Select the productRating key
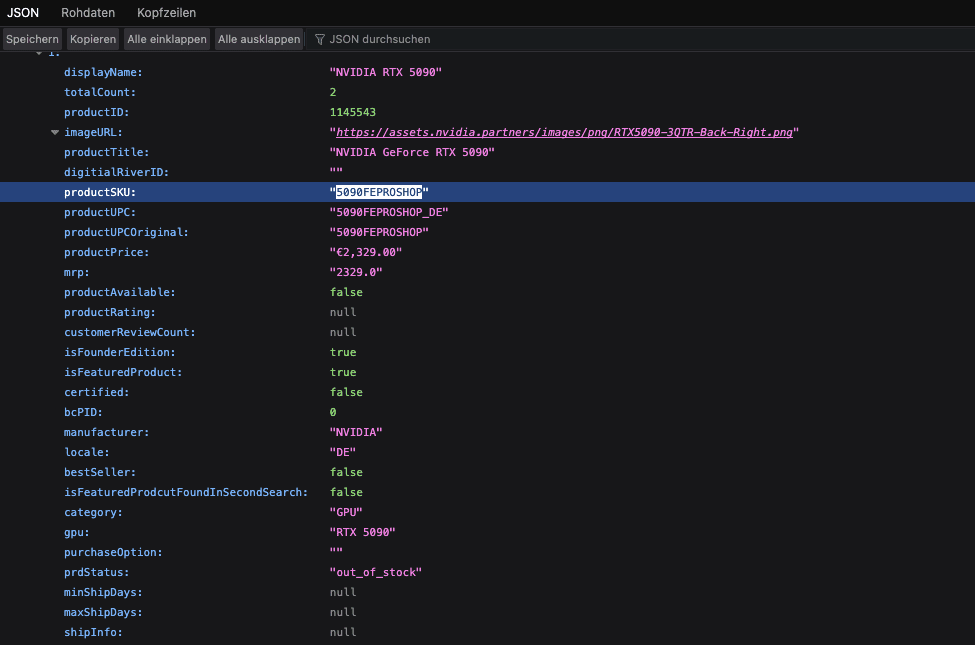The width and height of the screenshot is (975, 645). 109,312
